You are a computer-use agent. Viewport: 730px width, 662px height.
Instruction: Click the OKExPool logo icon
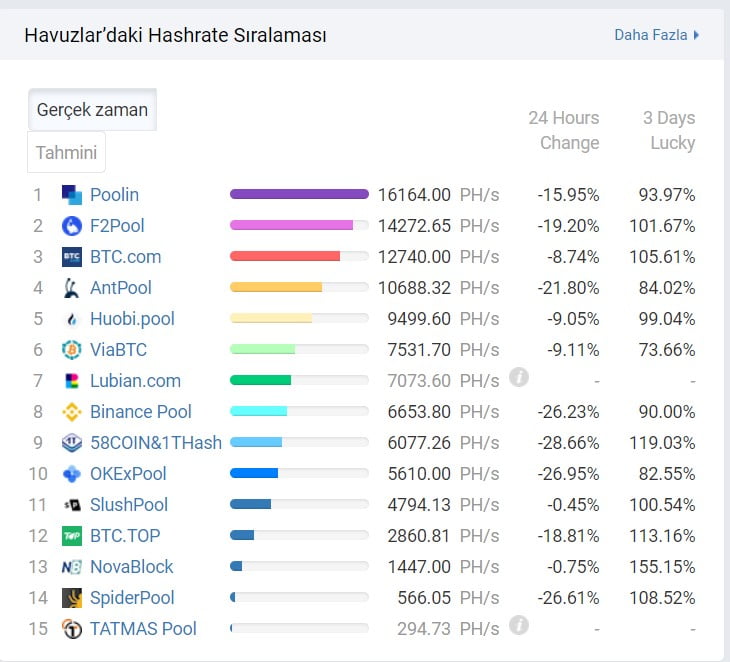click(x=72, y=474)
